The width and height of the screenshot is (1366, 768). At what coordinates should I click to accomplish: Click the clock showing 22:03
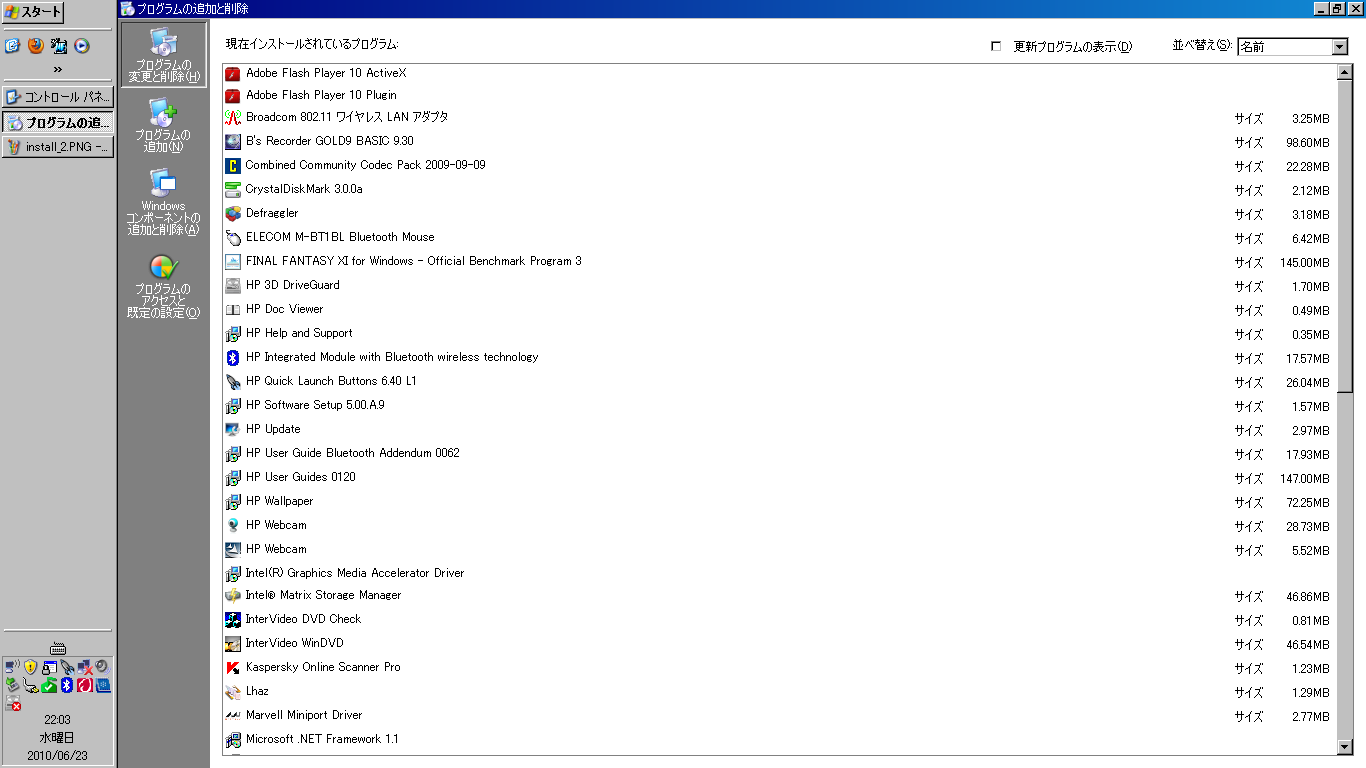(x=57, y=720)
